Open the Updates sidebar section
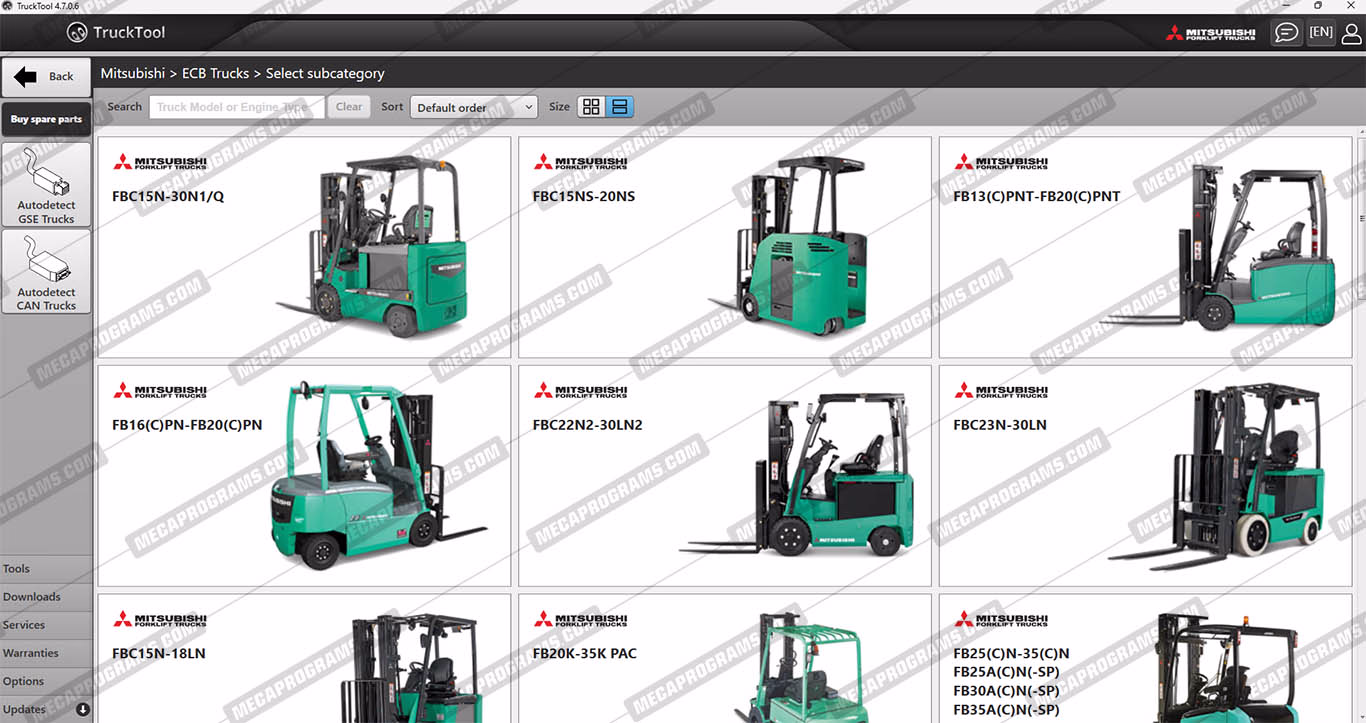 tap(46, 709)
